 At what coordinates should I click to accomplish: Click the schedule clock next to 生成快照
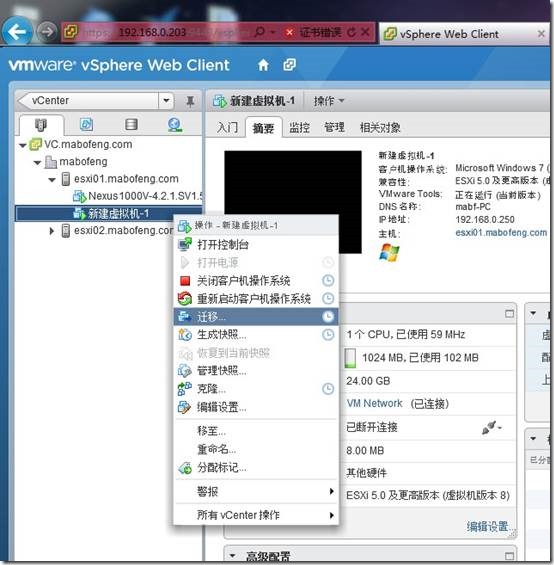pos(328,334)
